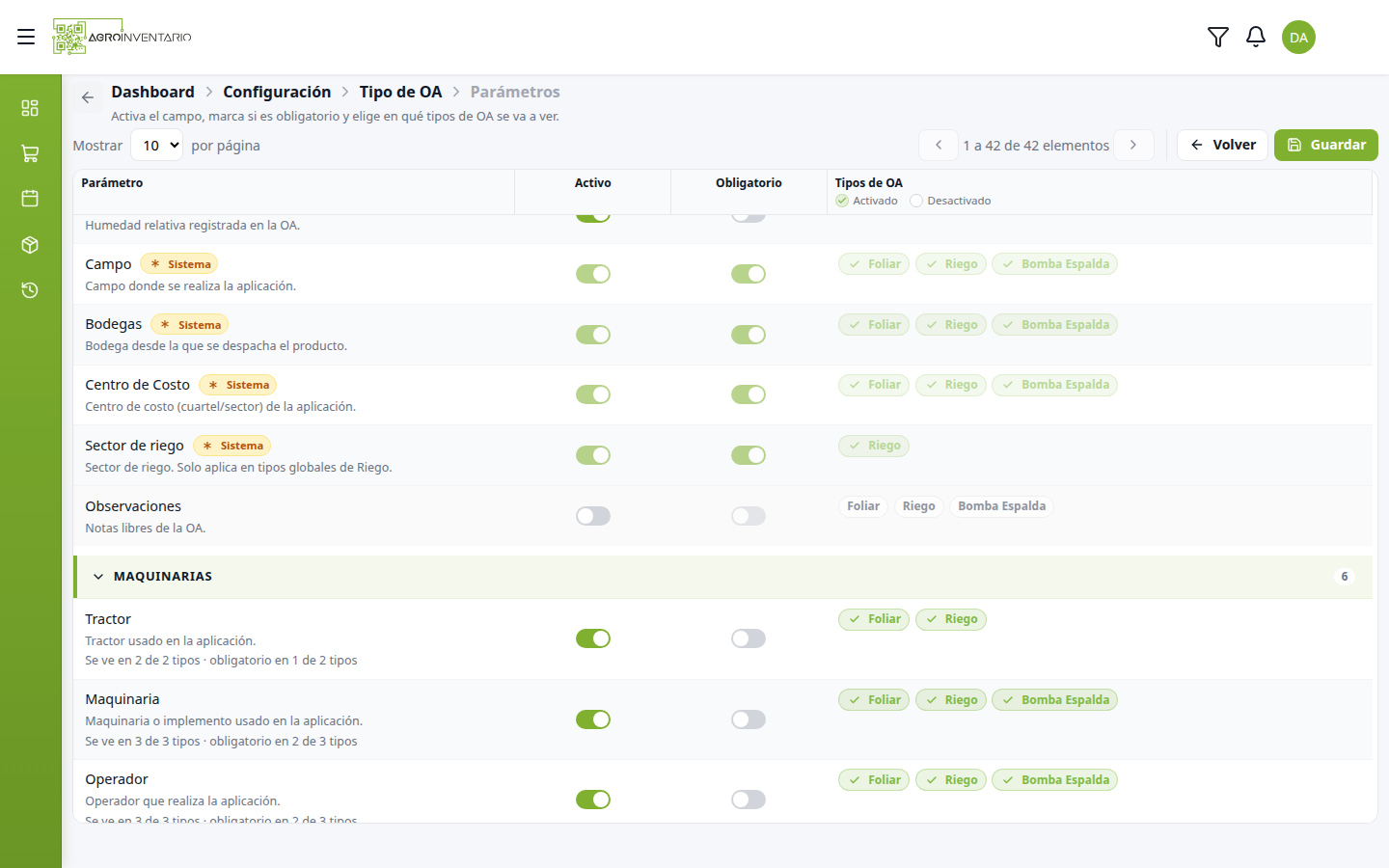
Task: Go back with the breadcrumb arrow
Action: tap(88, 97)
